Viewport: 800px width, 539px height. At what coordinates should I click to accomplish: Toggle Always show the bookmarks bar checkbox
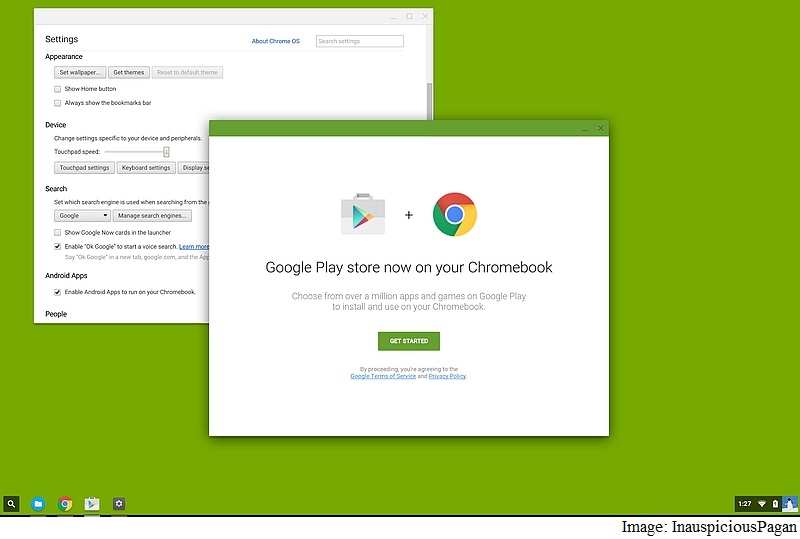tap(58, 103)
